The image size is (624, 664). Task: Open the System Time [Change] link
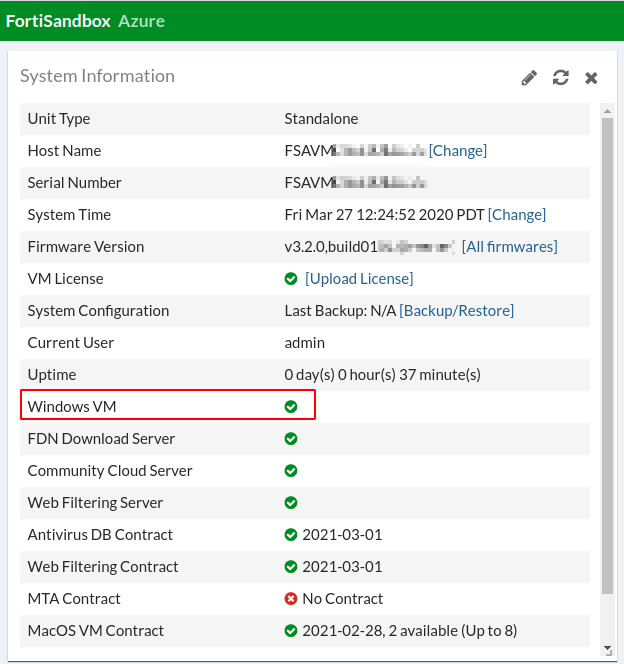[x=516, y=215]
